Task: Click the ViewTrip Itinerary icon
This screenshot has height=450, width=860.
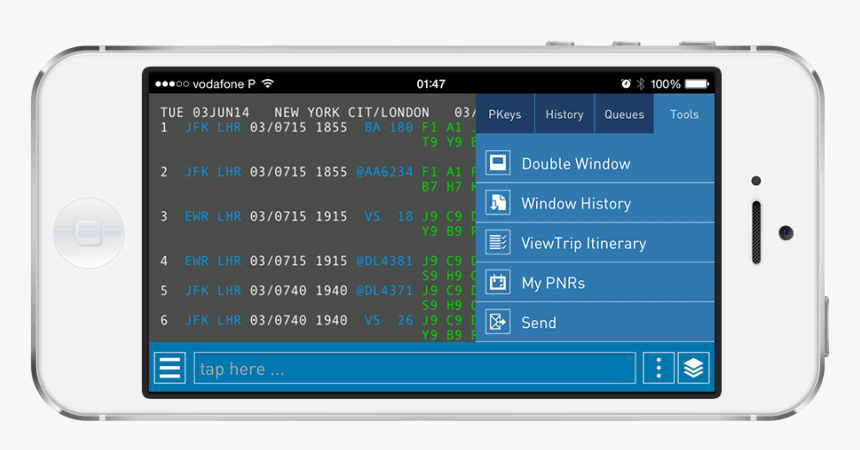Action: pyautogui.click(x=498, y=242)
